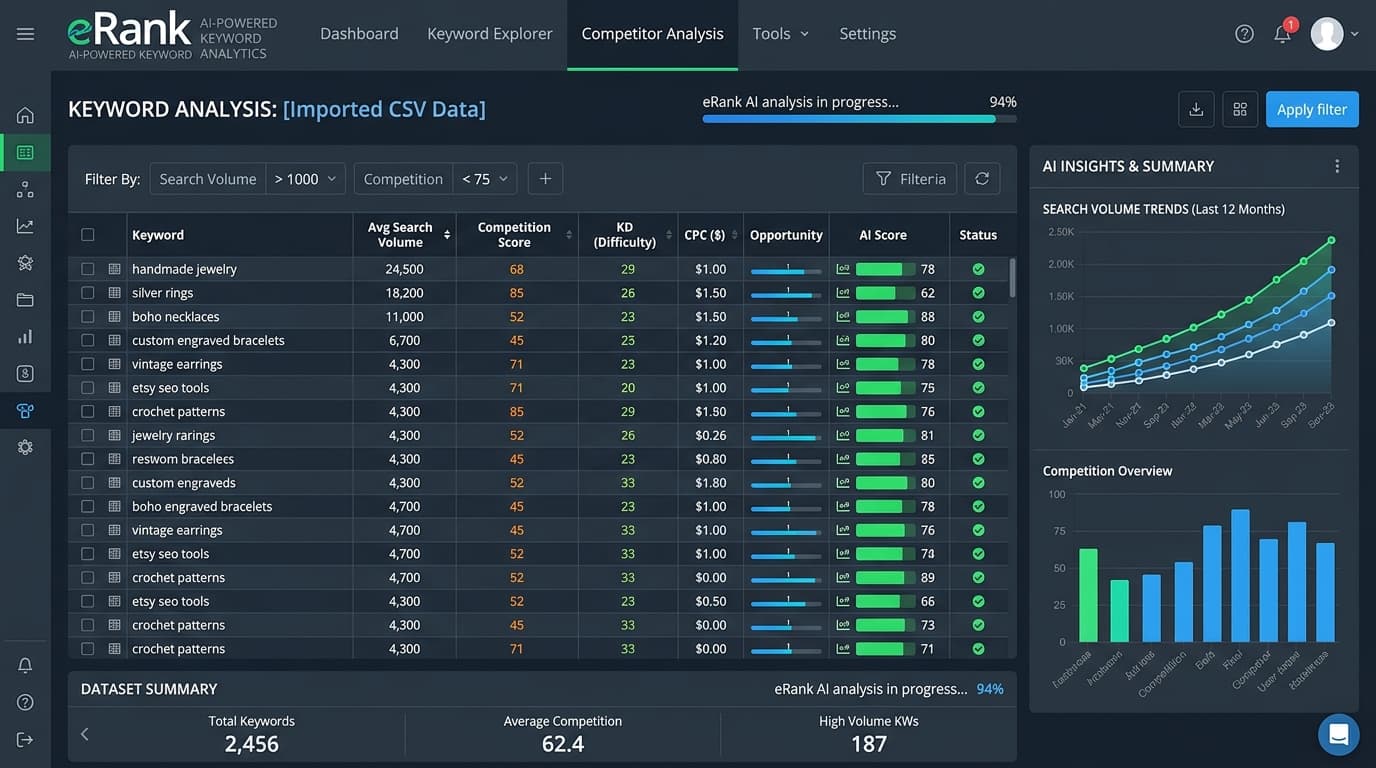Select the bar chart analytics sidebar icon
The image size is (1376, 768).
click(x=25, y=336)
